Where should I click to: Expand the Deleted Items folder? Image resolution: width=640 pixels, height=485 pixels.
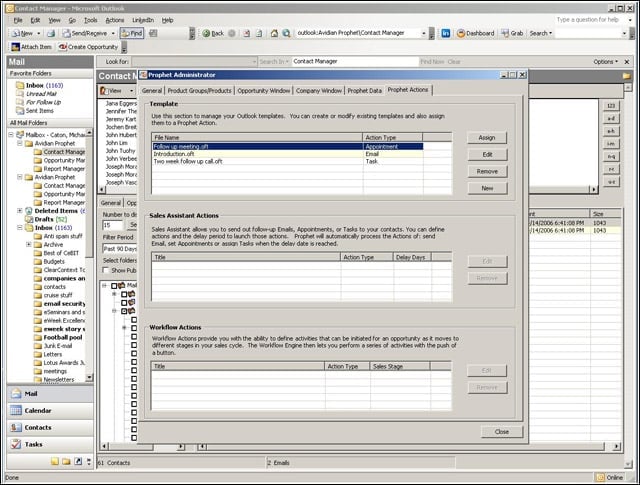(x=19, y=211)
